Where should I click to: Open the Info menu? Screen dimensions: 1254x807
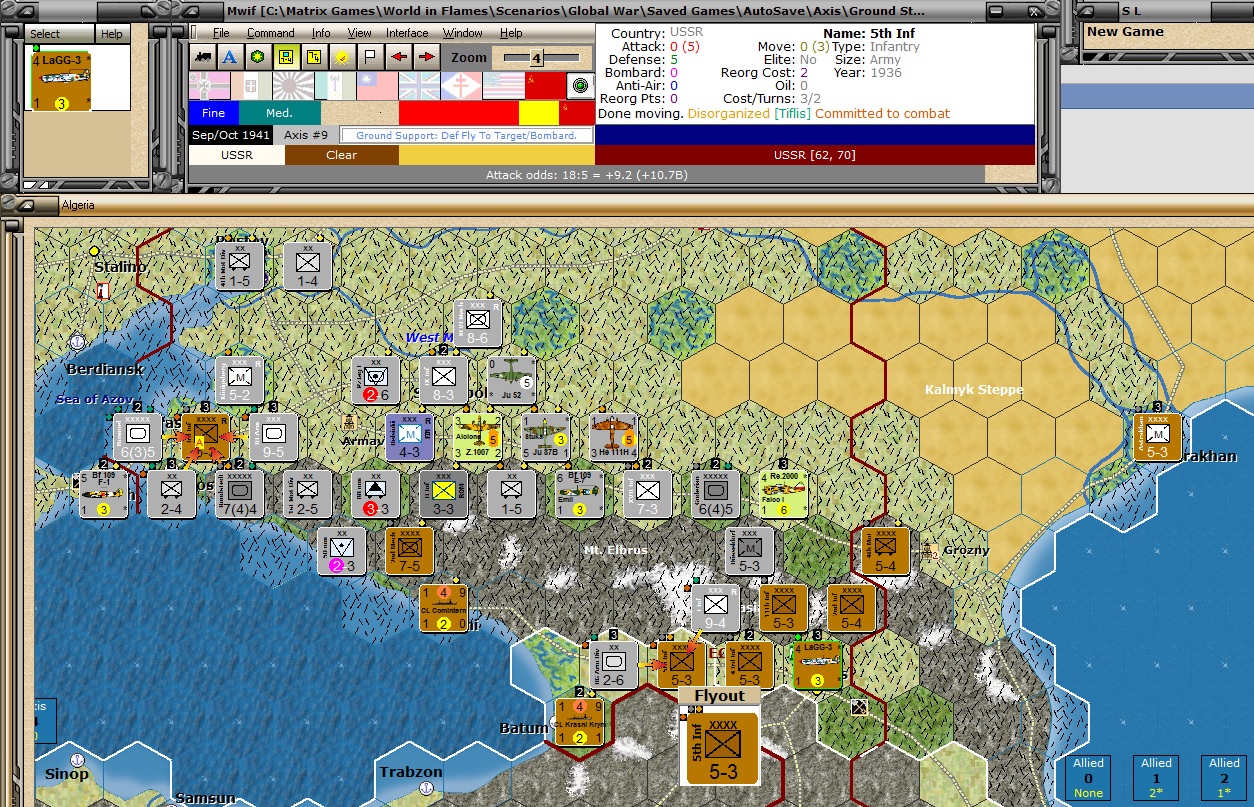click(322, 32)
